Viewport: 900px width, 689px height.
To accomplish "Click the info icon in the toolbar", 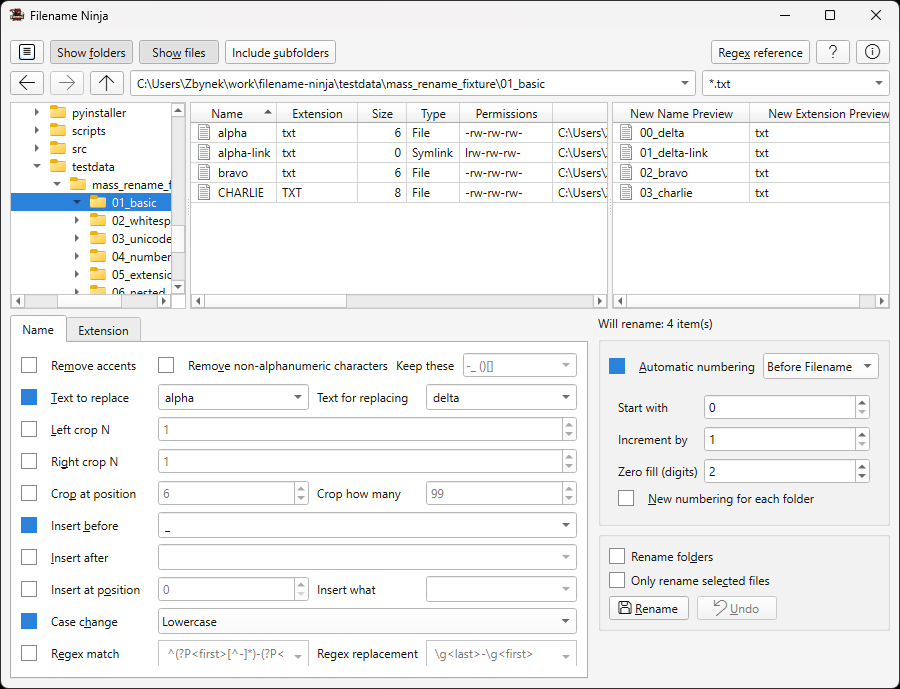I will pos(872,51).
